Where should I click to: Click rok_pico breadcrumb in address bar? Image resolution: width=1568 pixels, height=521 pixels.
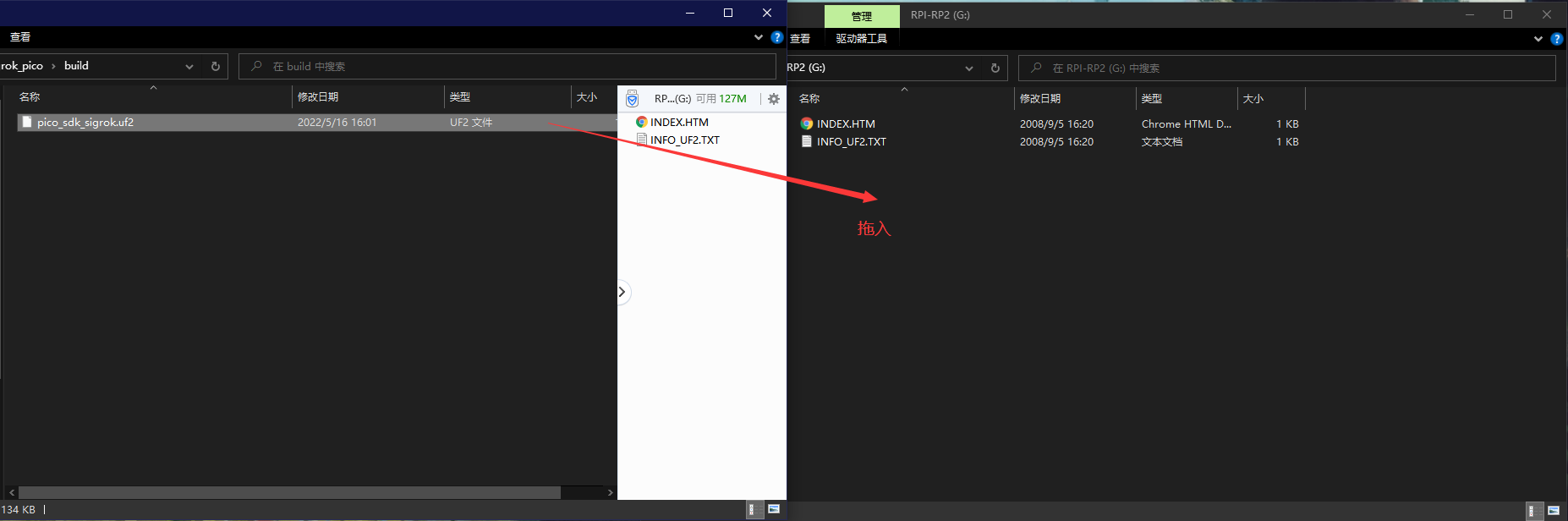(x=22, y=66)
